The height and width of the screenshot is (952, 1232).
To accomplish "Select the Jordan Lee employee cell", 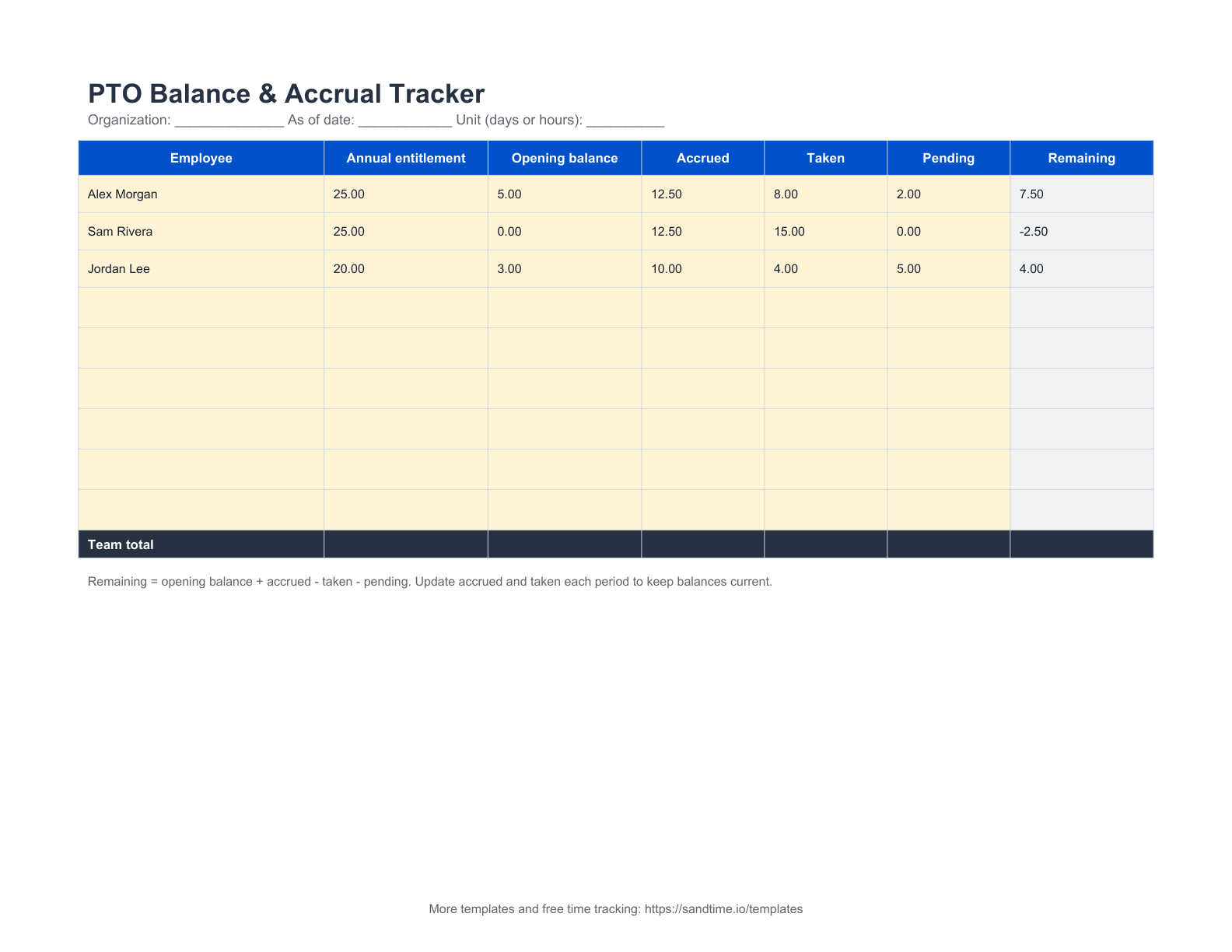I will click(201, 269).
